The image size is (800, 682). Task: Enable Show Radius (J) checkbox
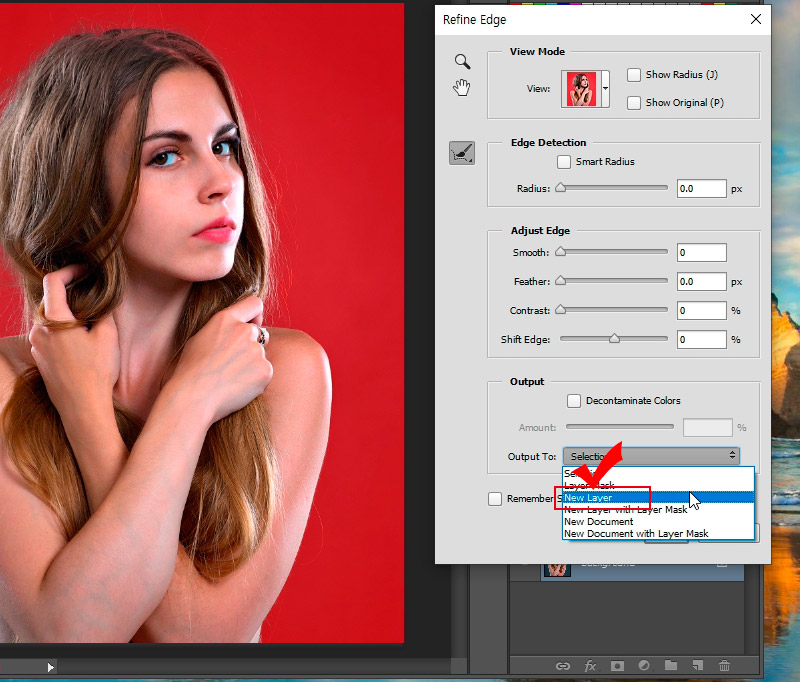tap(634, 75)
